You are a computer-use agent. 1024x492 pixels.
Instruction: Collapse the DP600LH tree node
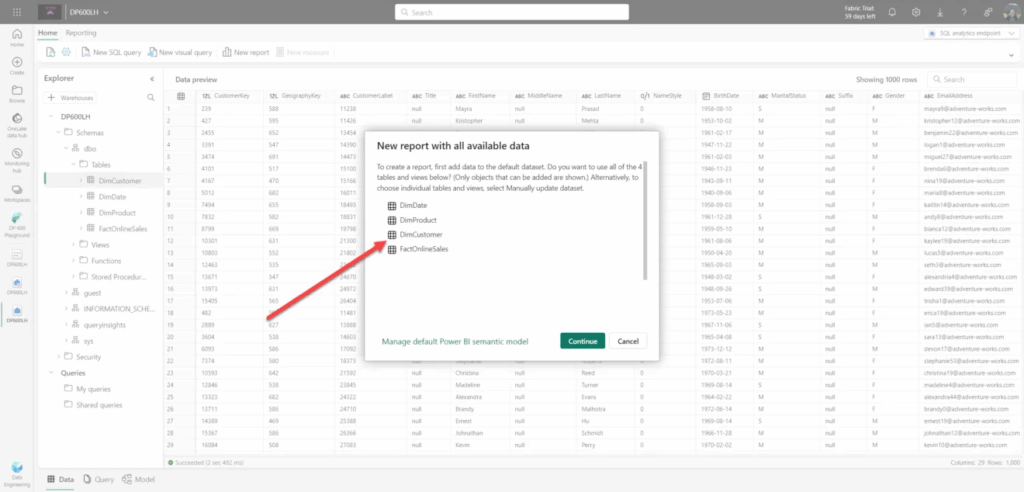(x=51, y=116)
